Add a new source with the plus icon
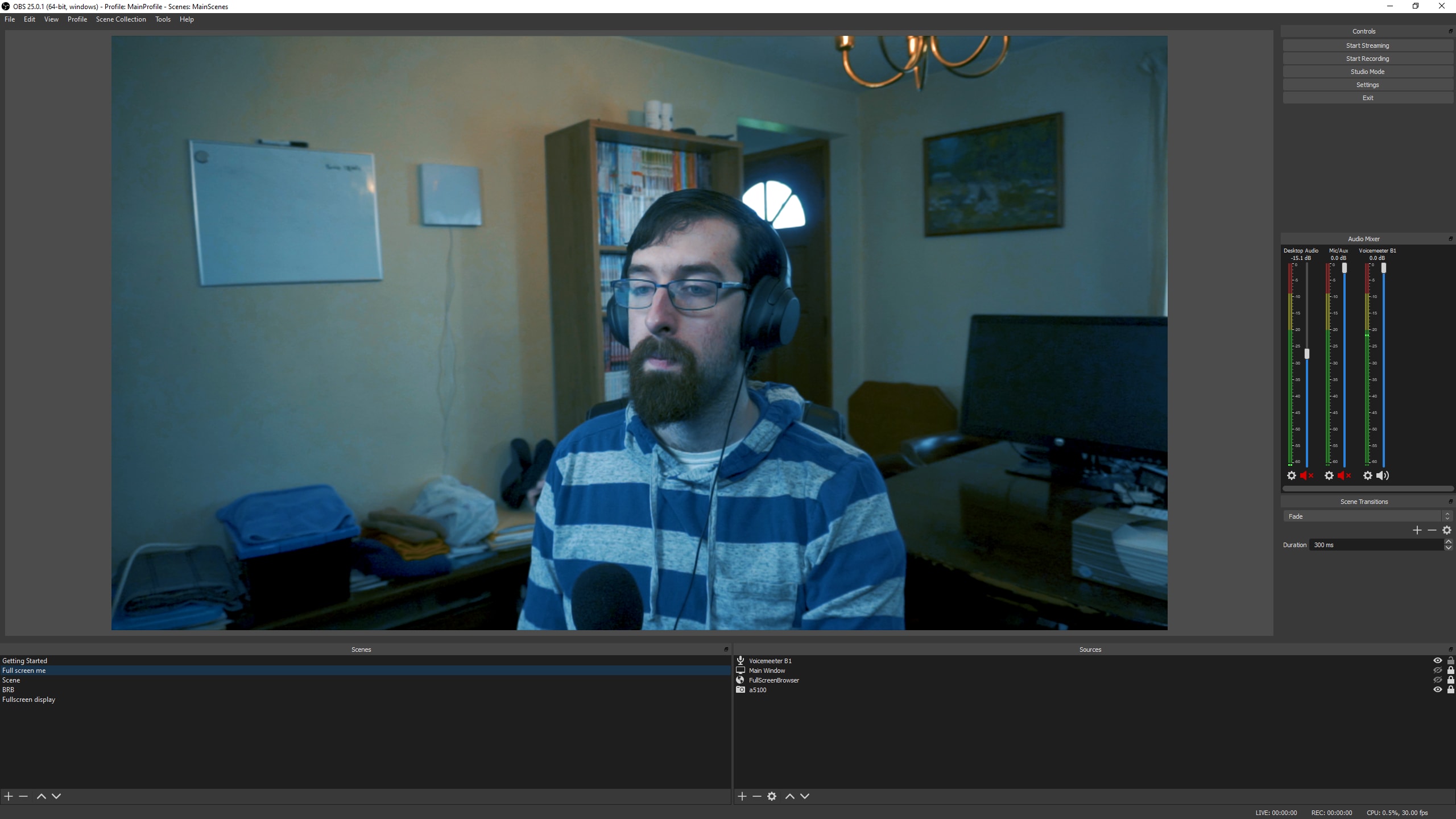 pyautogui.click(x=743, y=796)
